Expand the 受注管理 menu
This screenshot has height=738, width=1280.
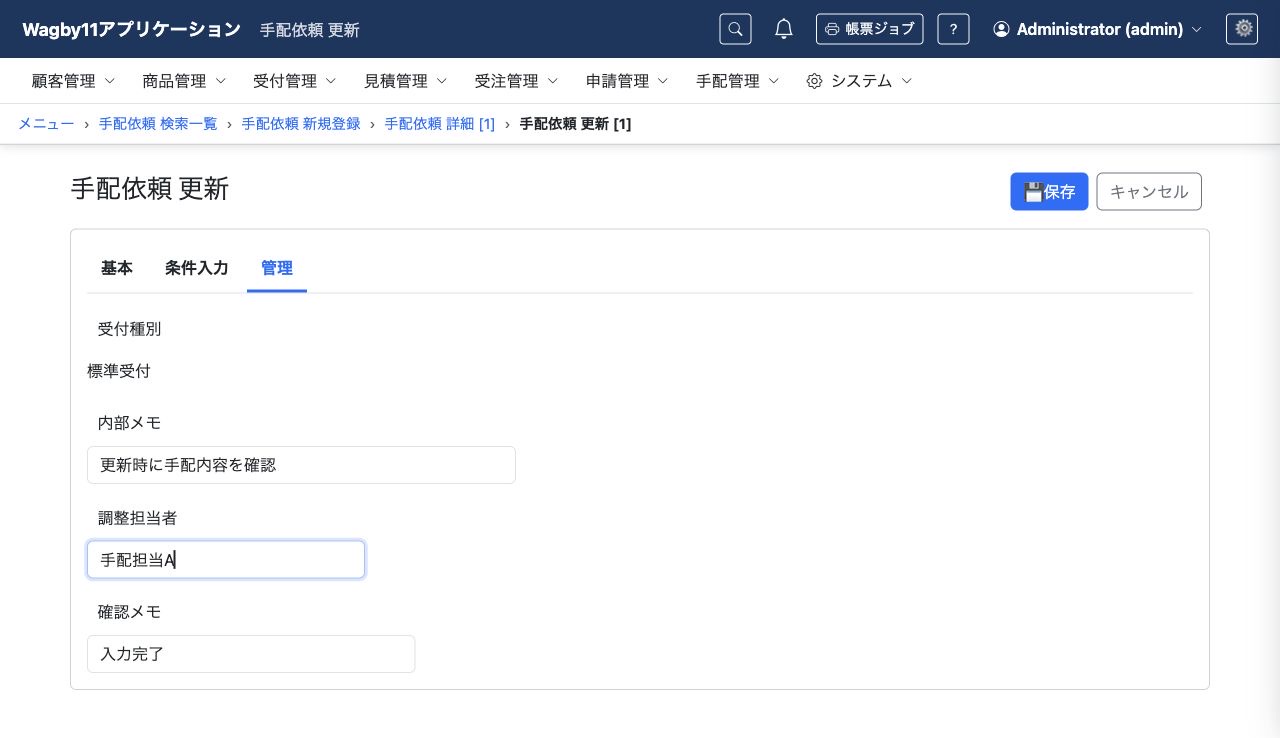(516, 81)
